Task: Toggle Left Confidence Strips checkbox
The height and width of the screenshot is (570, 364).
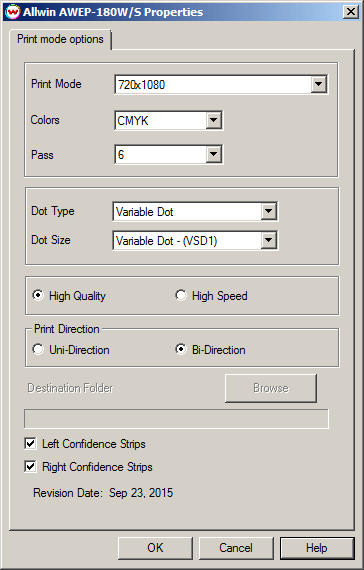Action: 30,443
